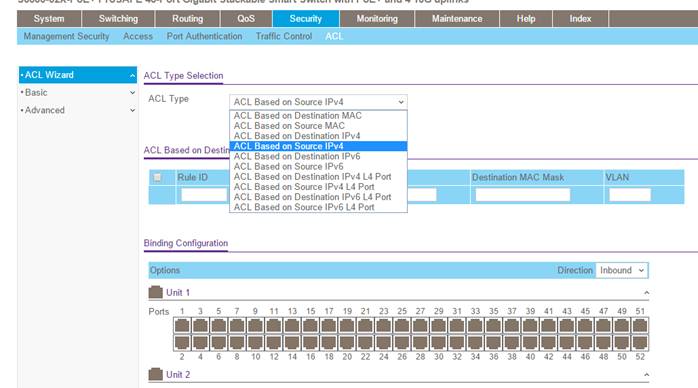698x388 pixels.
Task: Select port 45 on Unit 1
Action: pyautogui.click(x=585, y=326)
